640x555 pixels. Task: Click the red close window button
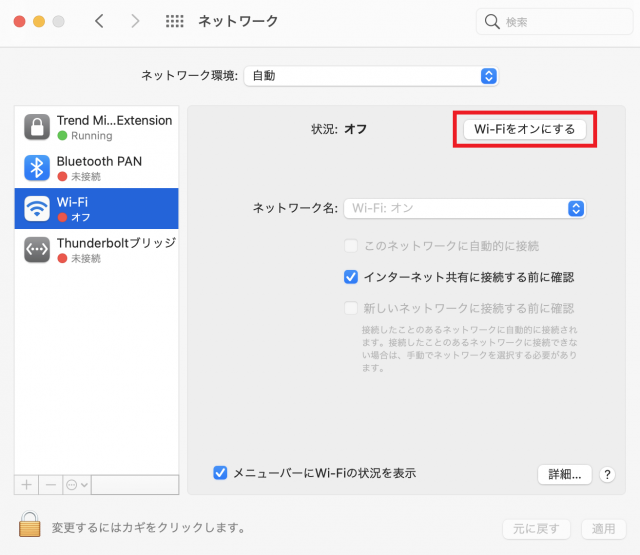click(x=20, y=21)
